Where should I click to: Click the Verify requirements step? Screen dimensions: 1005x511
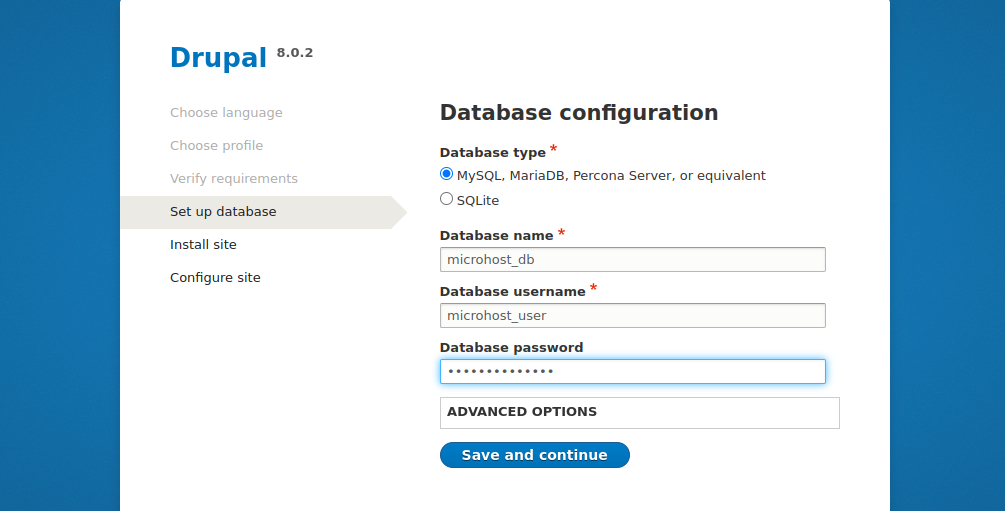(x=234, y=178)
